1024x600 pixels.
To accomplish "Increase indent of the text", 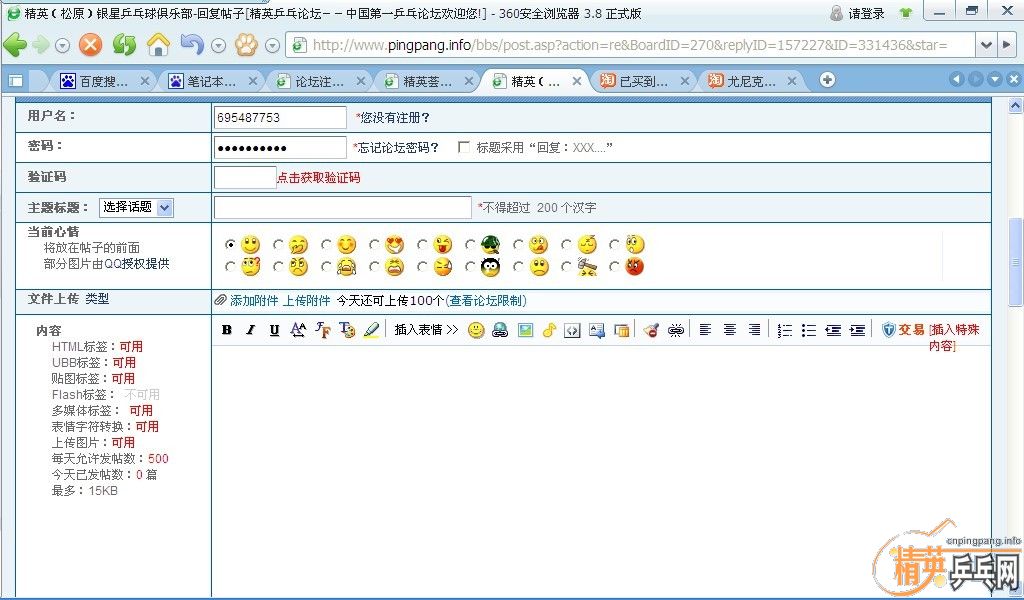I will click(x=857, y=330).
